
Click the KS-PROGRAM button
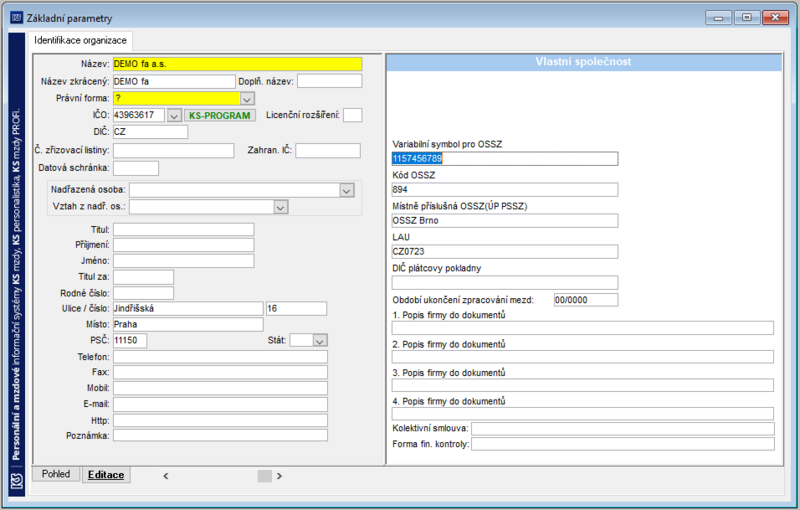pos(219,115)
